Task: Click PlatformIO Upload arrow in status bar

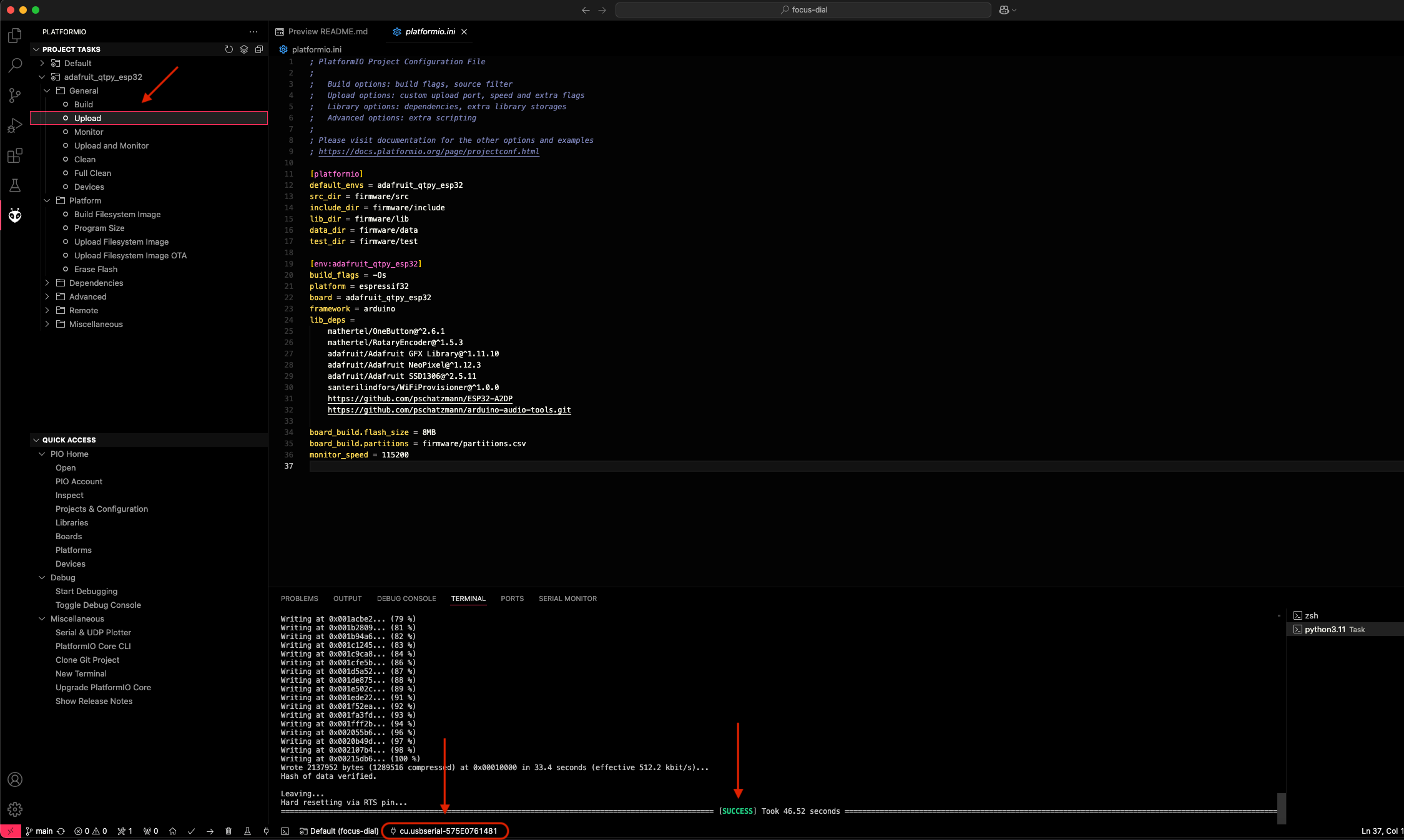Action: (x=210, y=831)
